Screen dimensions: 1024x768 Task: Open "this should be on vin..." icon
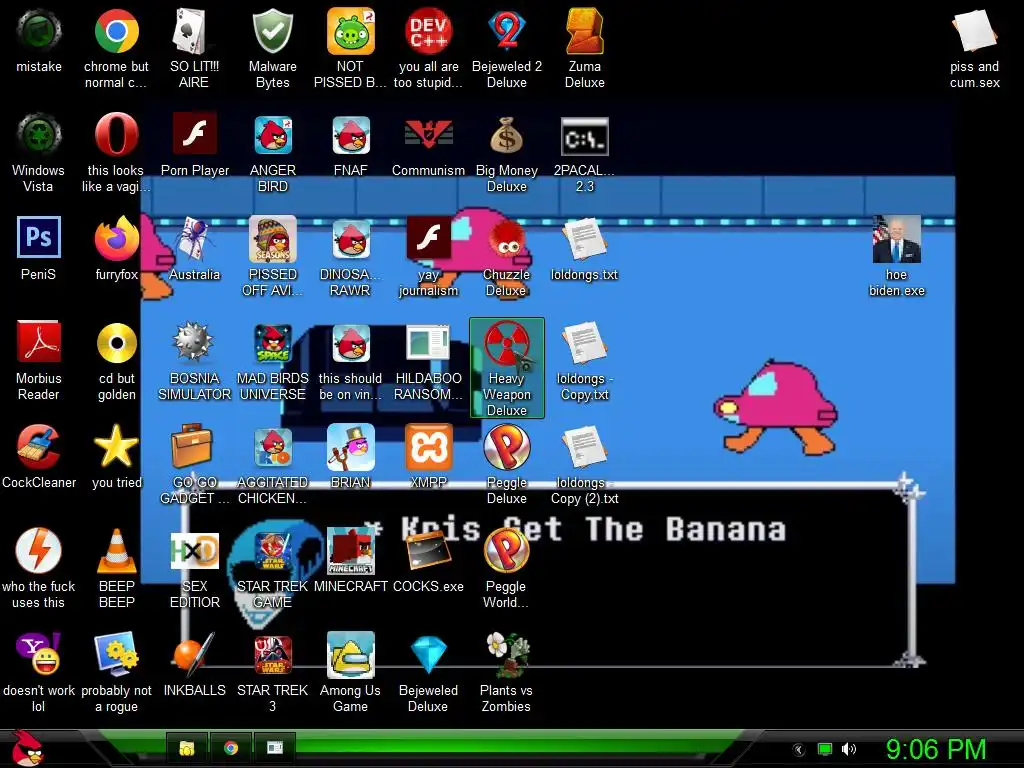click(x=351, y=344)
